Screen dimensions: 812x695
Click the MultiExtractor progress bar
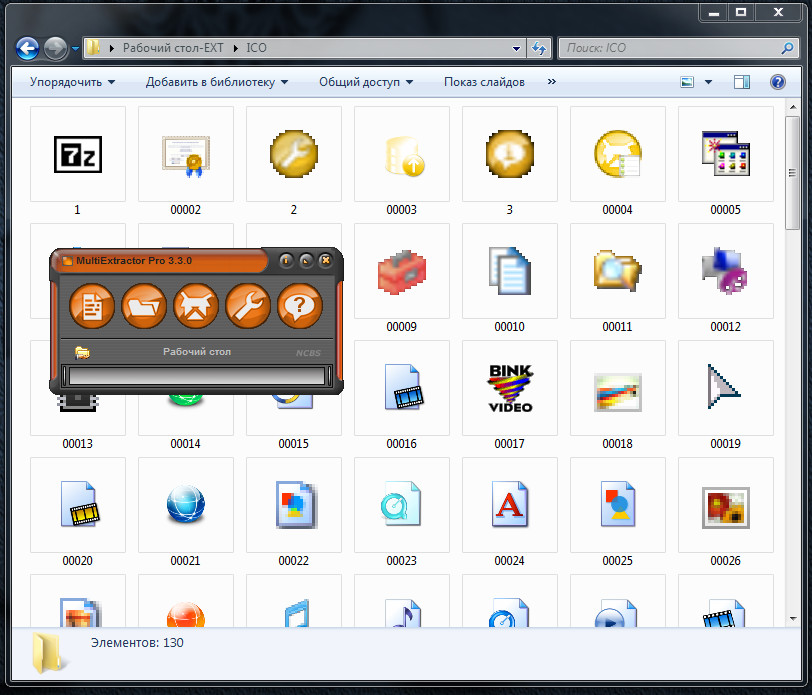(196, 376)
